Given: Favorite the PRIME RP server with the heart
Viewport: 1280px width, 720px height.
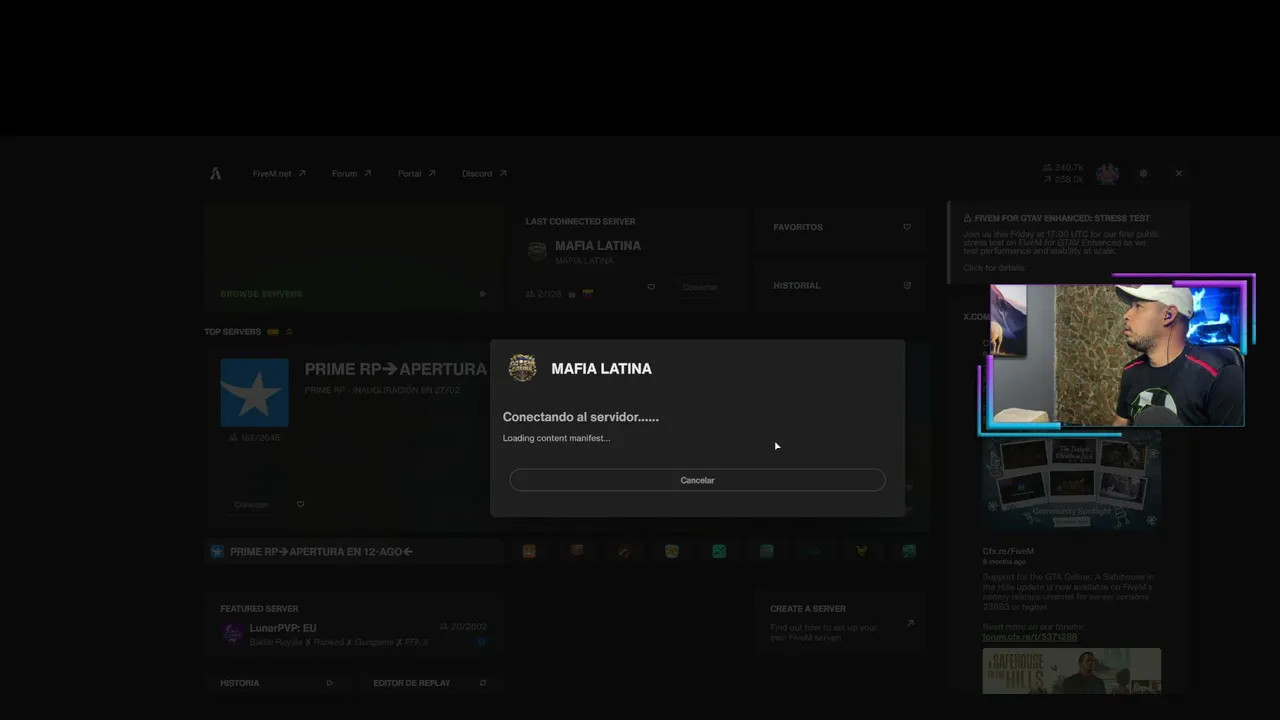Looking at the screenshot, I should [300, 505].
